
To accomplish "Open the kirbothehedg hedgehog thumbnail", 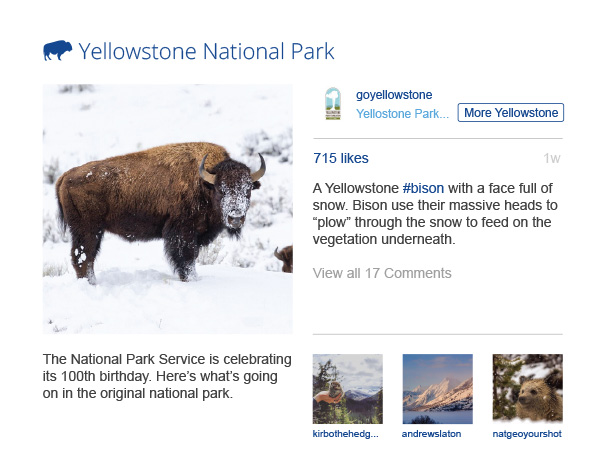I will click(348, 389).
